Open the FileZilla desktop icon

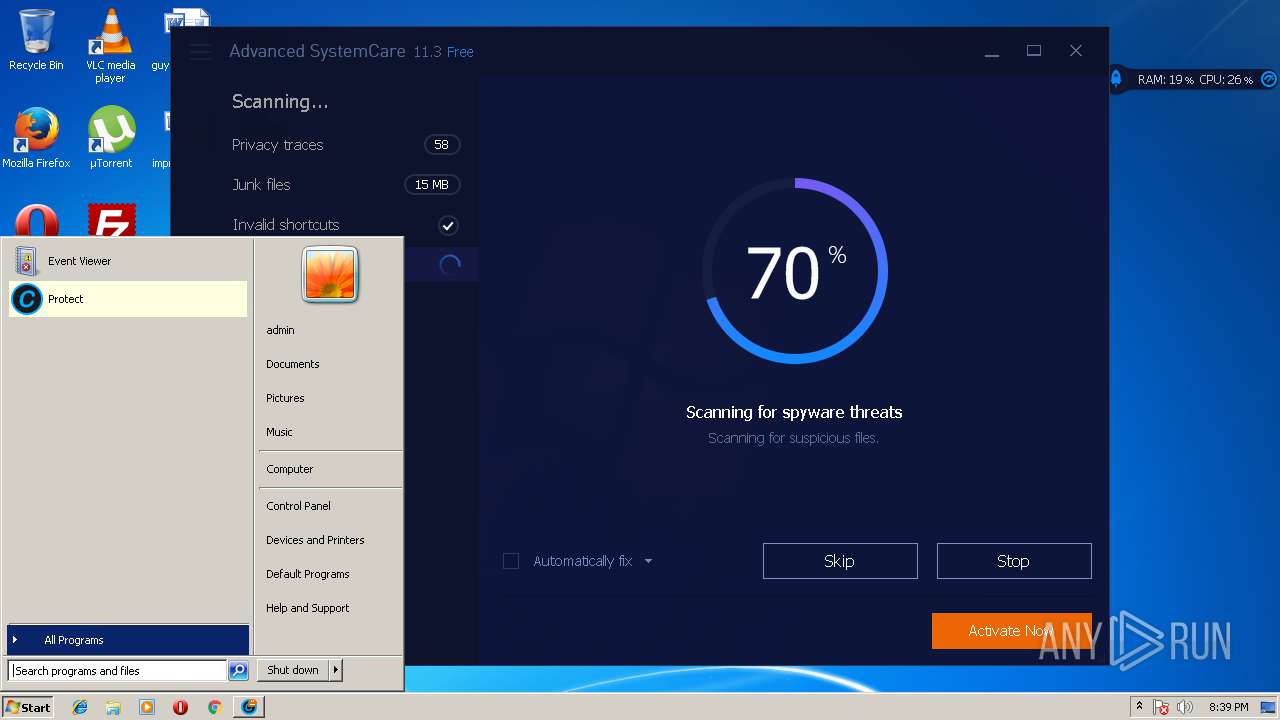tap(111, 222)
